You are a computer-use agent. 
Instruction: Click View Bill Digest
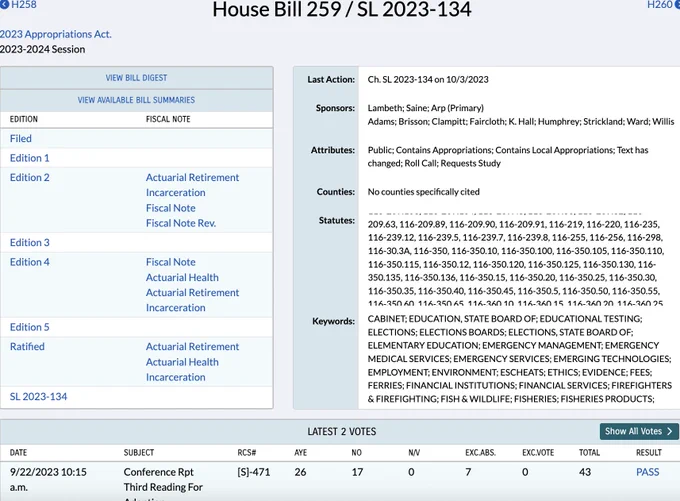tap(137, 78)
